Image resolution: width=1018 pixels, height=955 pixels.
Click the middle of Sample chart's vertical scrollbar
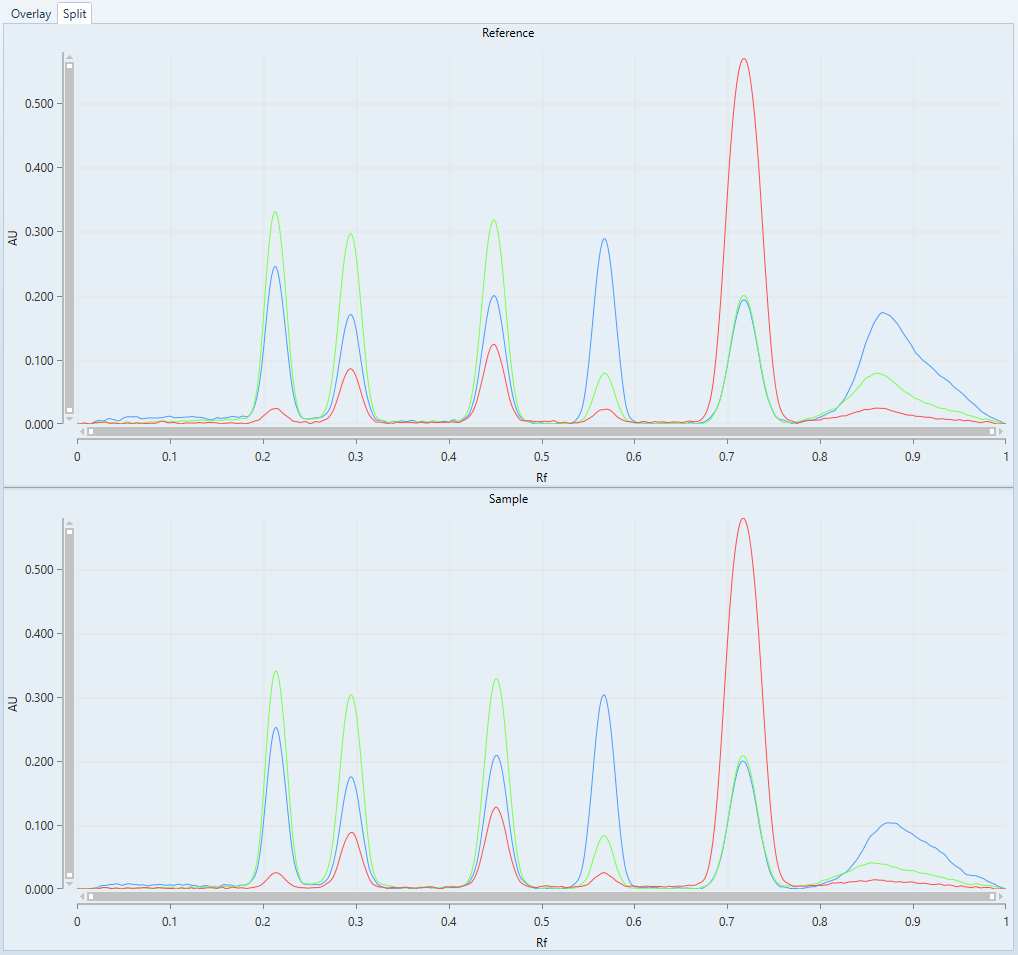pos(69,704)
